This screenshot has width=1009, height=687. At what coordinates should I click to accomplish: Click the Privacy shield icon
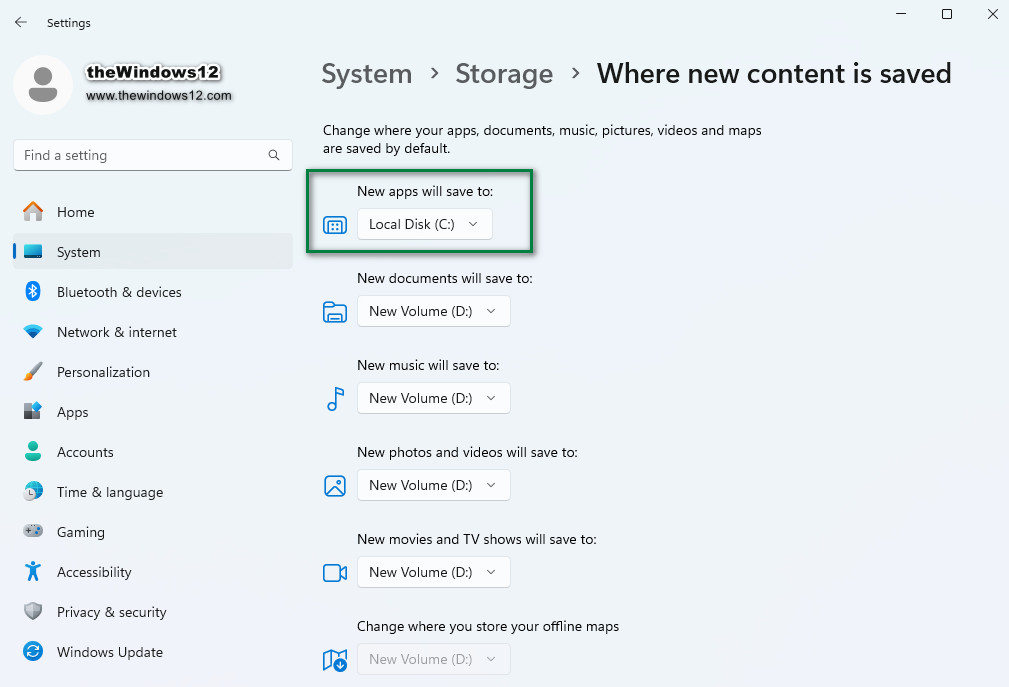point(33,611)
